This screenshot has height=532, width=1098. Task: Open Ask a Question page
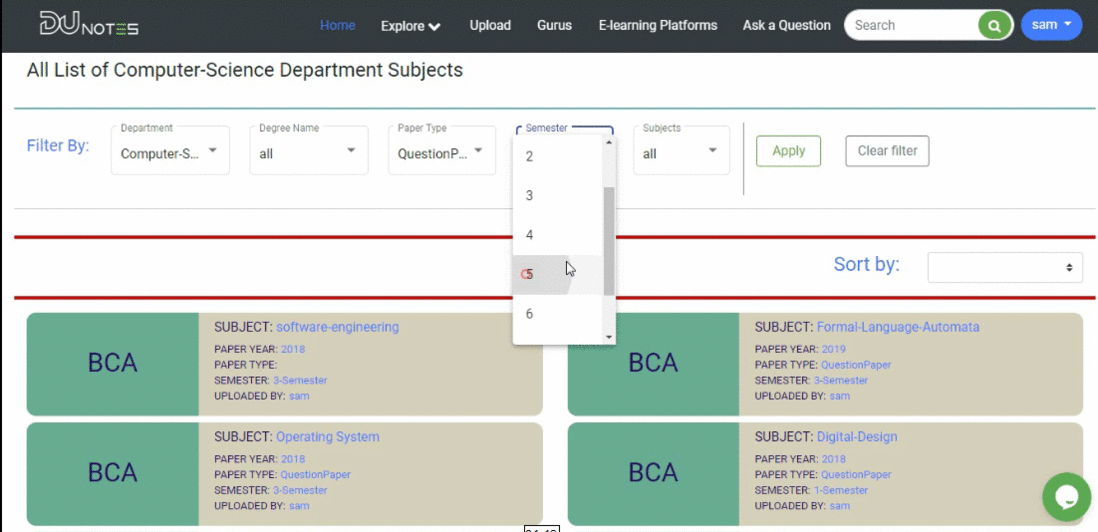(786, 25)
